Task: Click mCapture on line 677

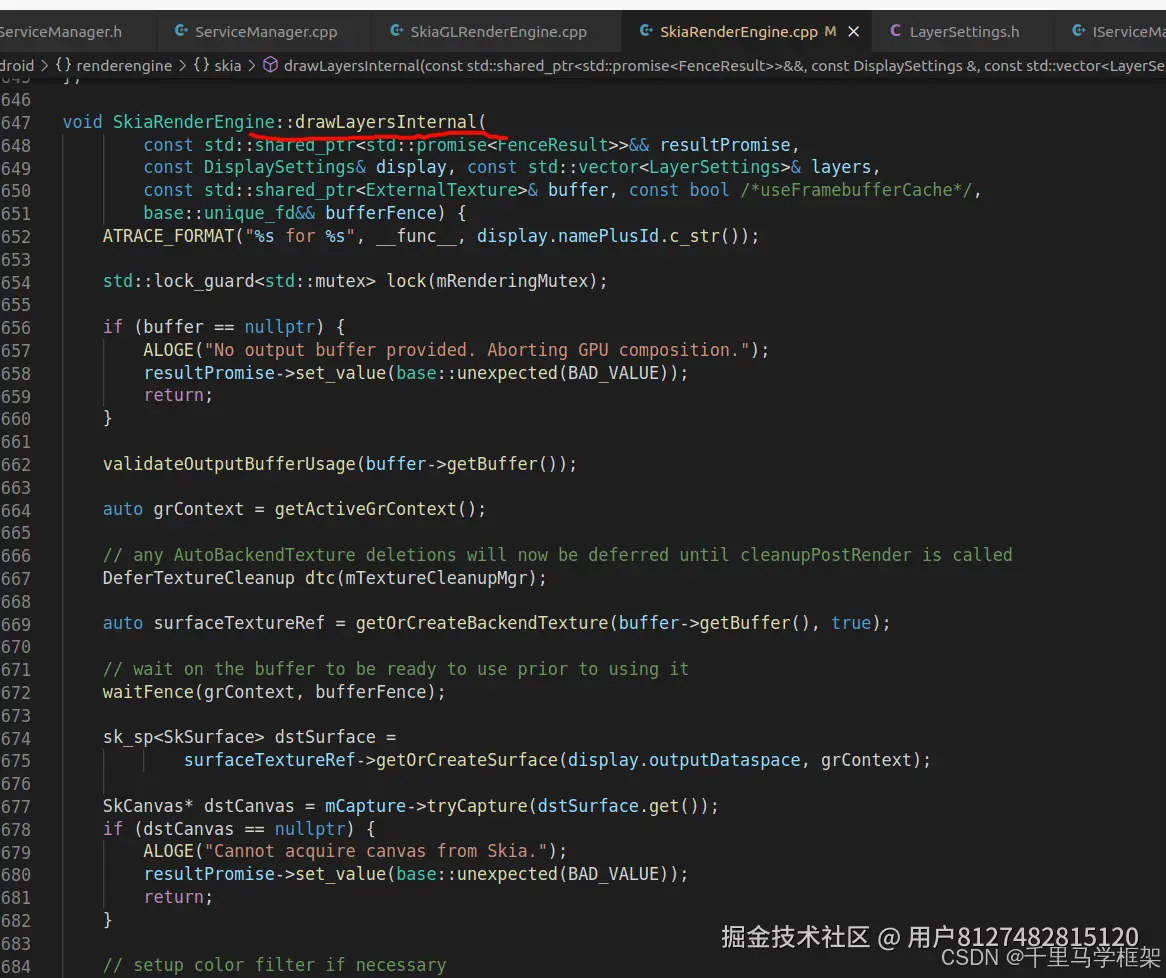Action: click(365, 806)
